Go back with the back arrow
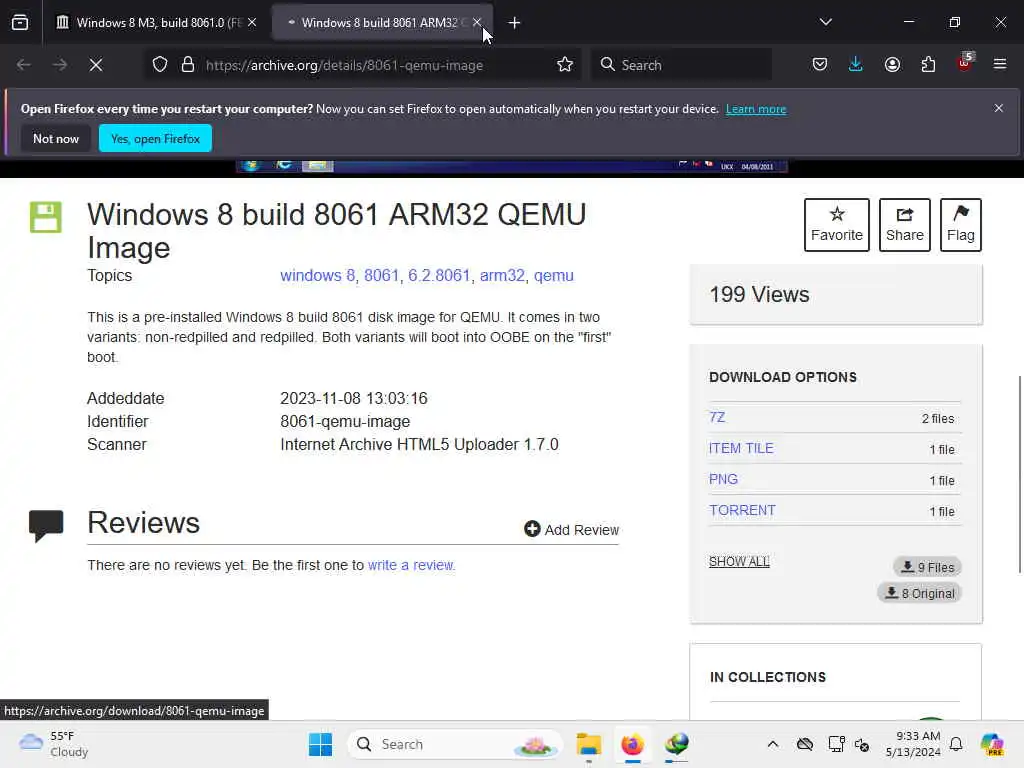Image resolution: width=1024 pixels, height=768 pixels. pos(24,65)
